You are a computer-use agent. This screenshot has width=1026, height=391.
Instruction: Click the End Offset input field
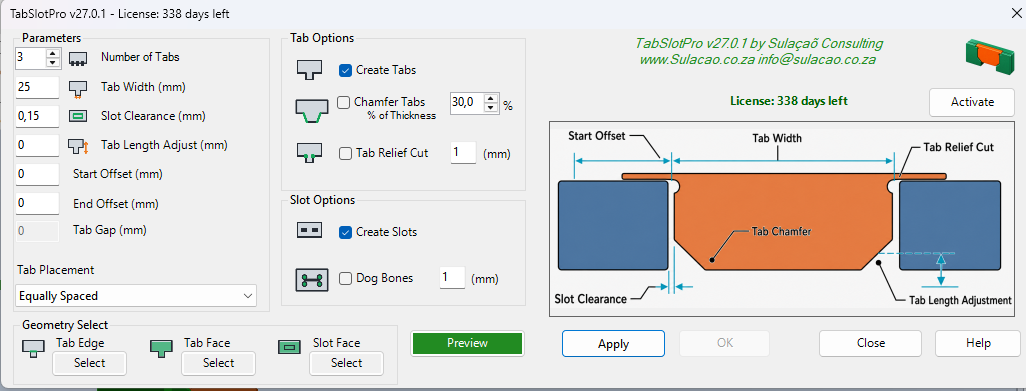tap(37, 203)
